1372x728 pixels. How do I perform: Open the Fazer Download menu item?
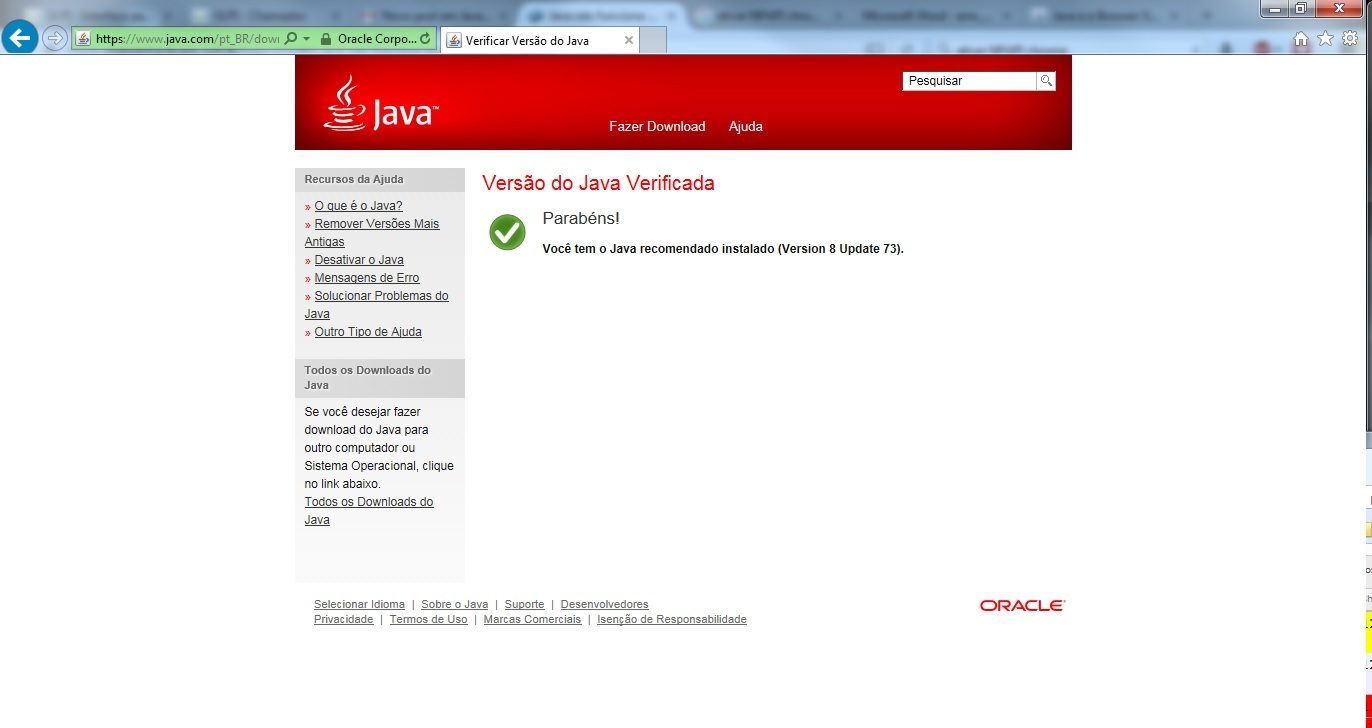pos(657,126)
